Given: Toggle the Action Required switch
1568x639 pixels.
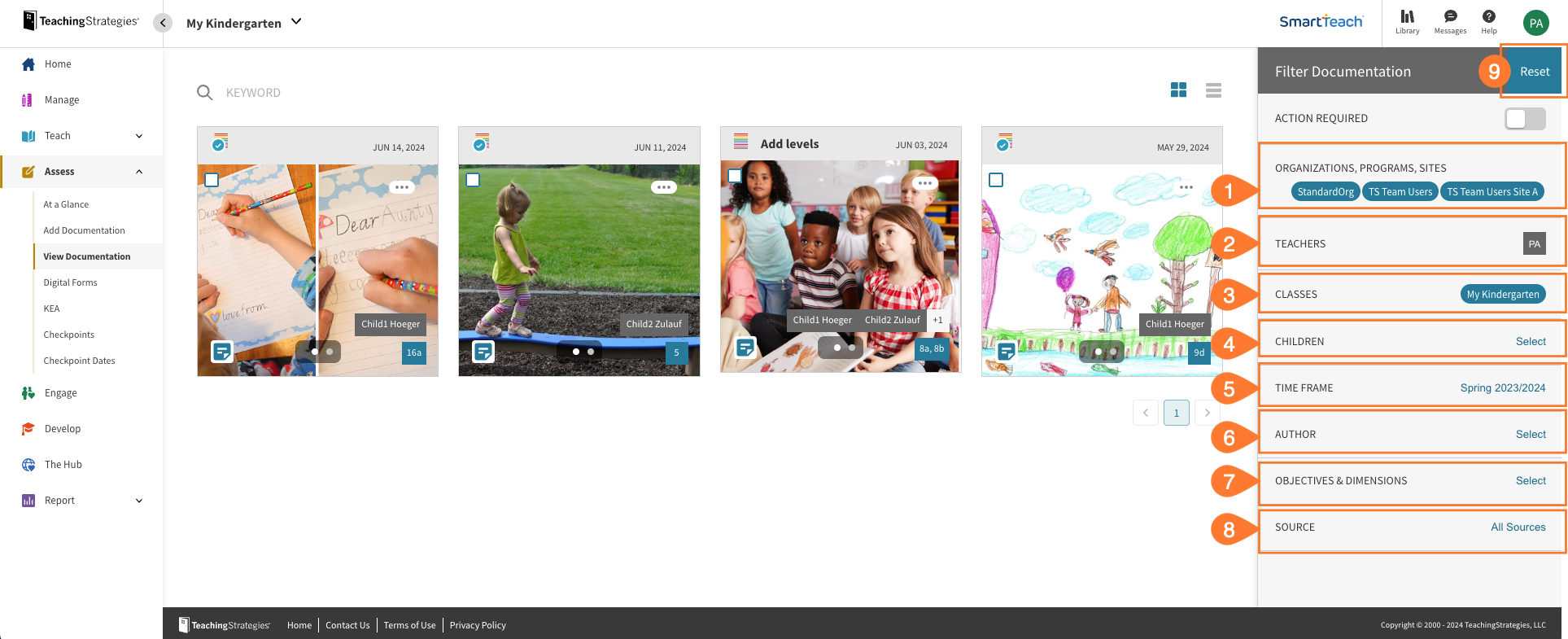Looking at the screenshot, I should pyautogui.click(x=1524, y=119).
